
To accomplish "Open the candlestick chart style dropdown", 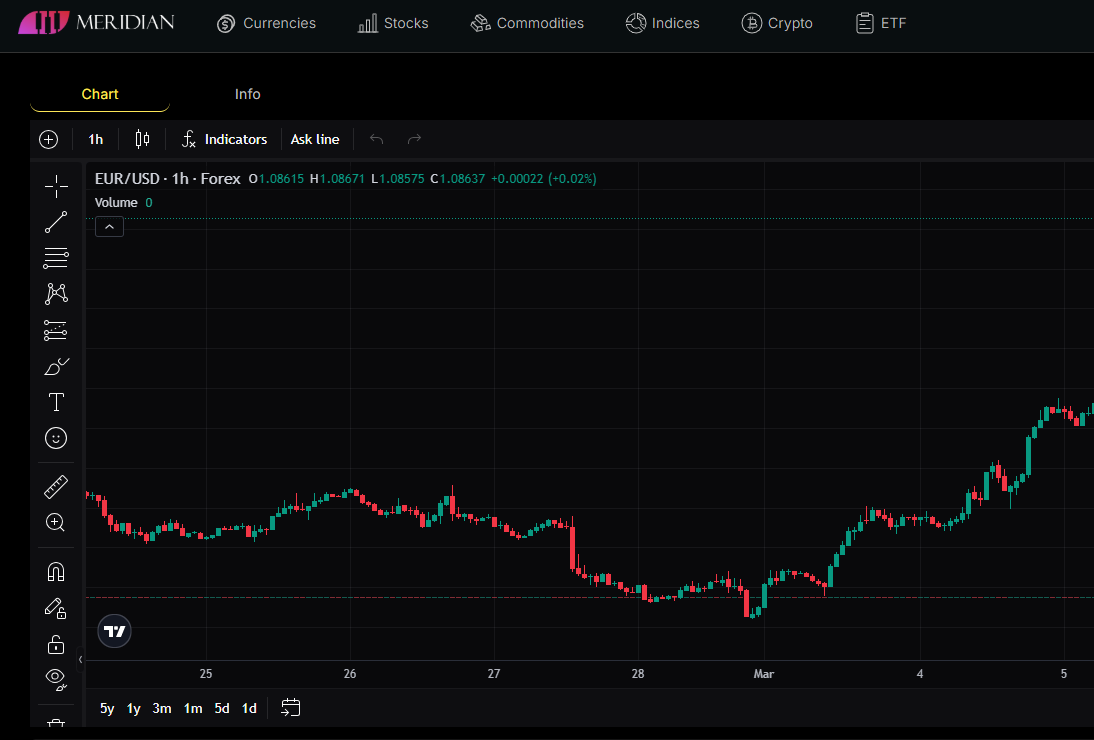I will click(x=142, y=139).
